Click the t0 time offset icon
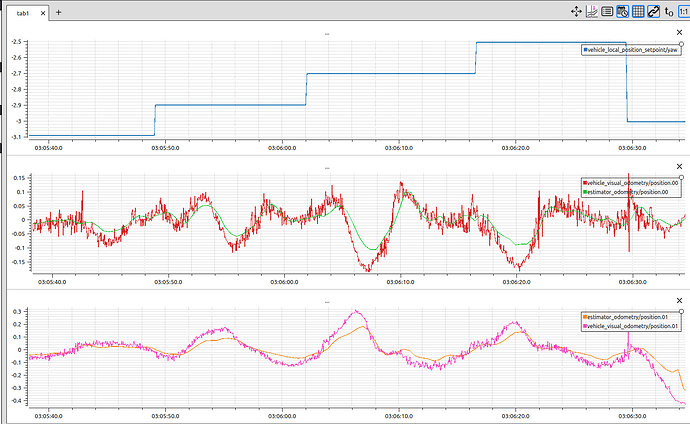The image size is (690, 424). tap(668, 12)
